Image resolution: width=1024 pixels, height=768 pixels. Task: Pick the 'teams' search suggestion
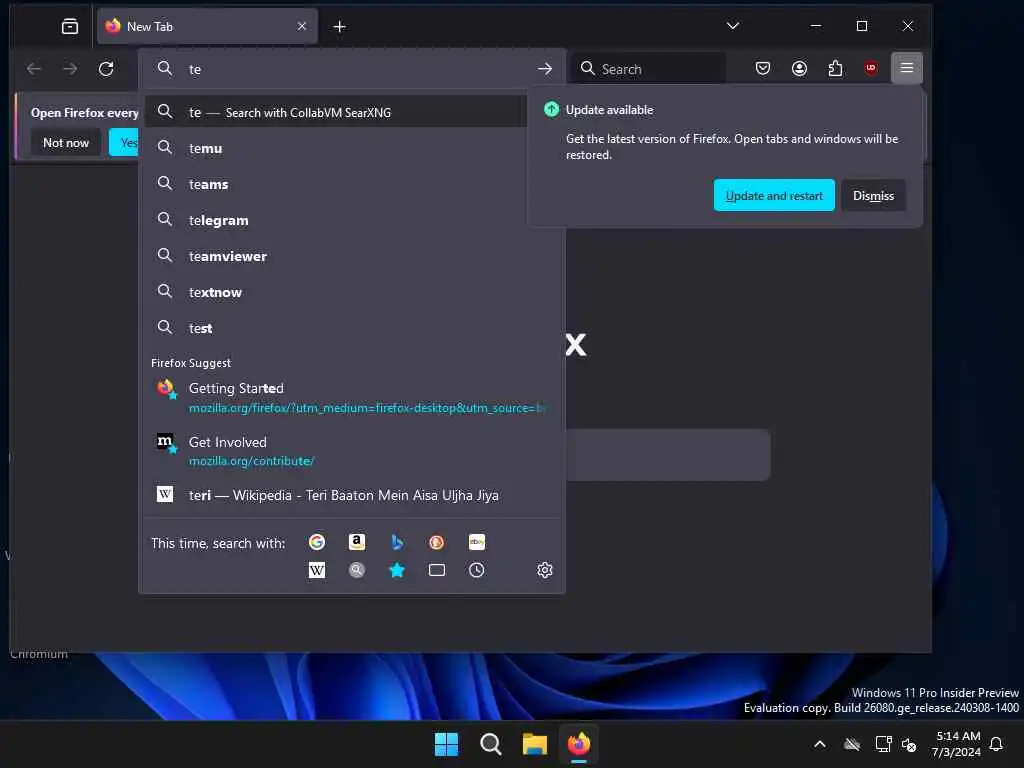[353, 184]
